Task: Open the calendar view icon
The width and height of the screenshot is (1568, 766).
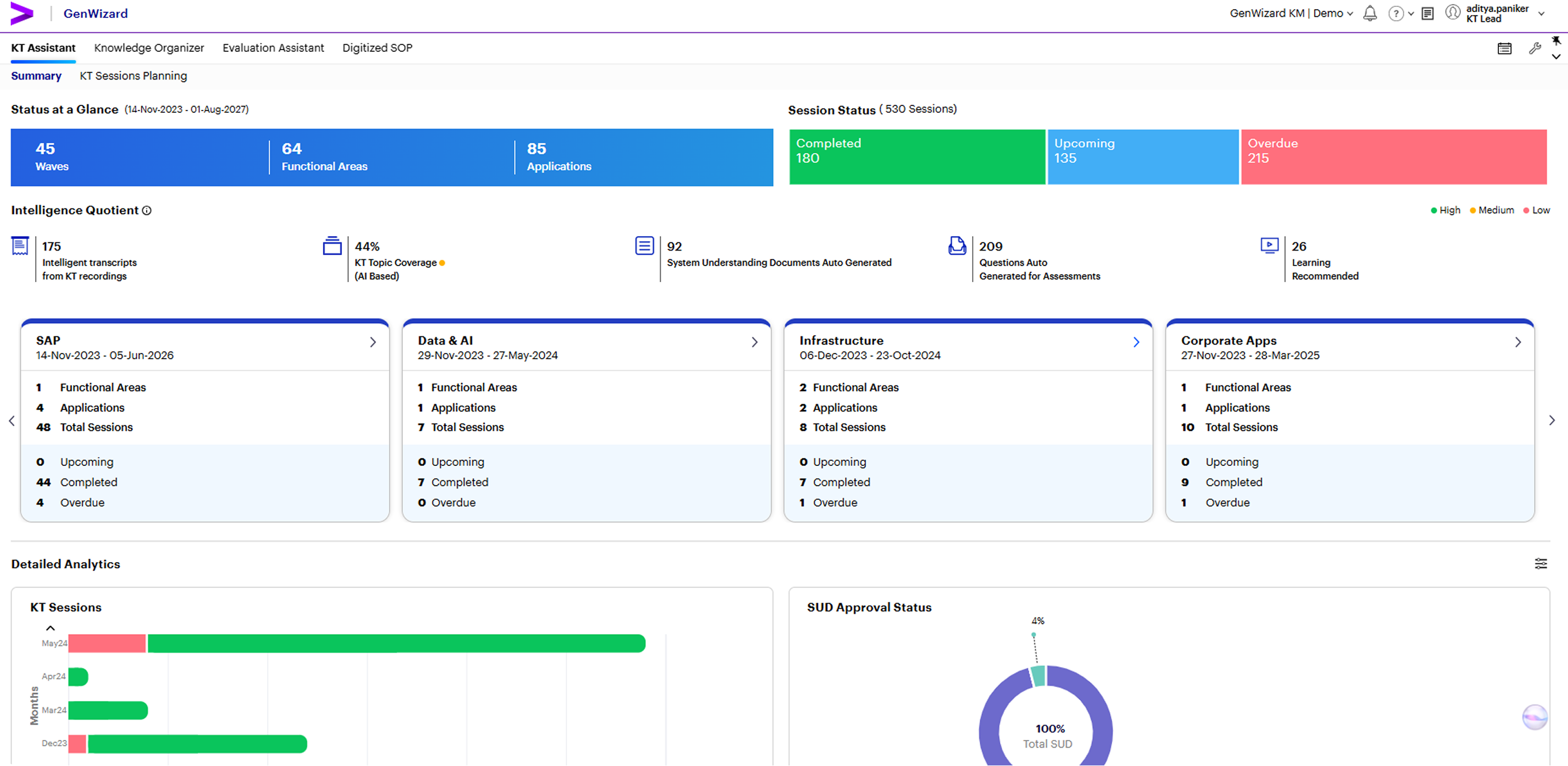Action: pyautogui.click(x=1504, y=49)
